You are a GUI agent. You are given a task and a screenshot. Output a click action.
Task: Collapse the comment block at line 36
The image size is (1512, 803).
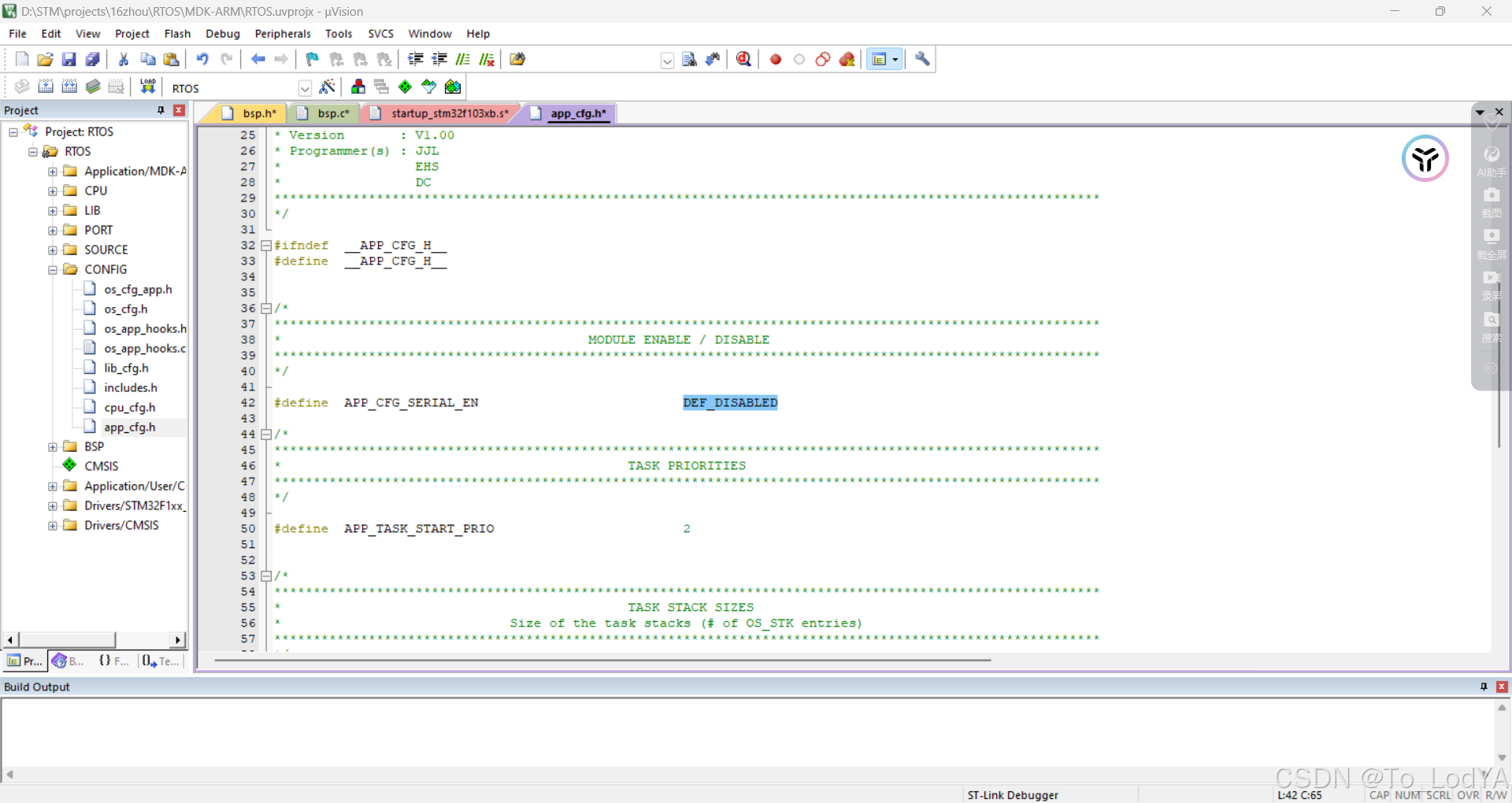pos(266,309)
